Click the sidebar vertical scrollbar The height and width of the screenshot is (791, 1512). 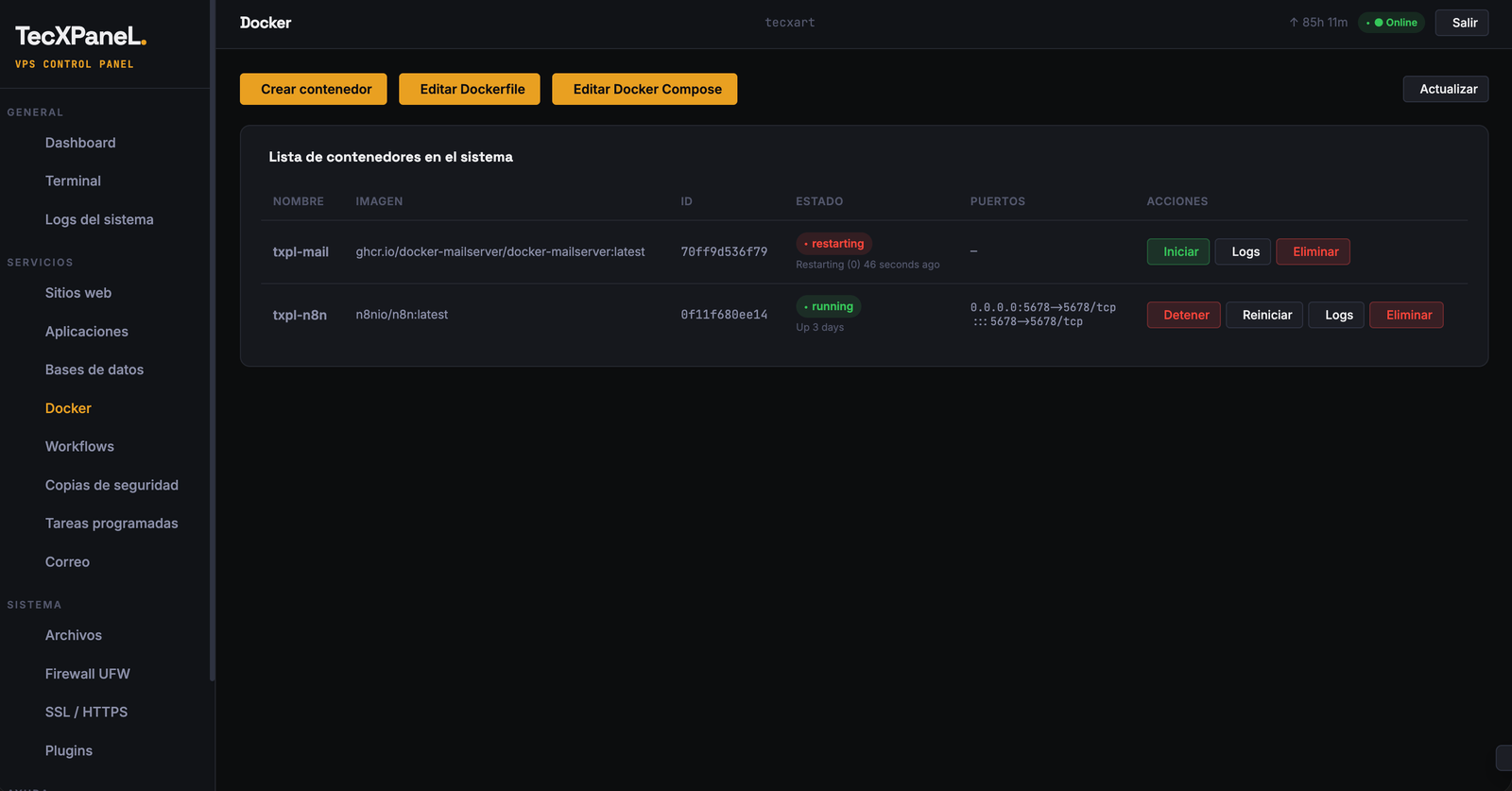tap(213, 340)
